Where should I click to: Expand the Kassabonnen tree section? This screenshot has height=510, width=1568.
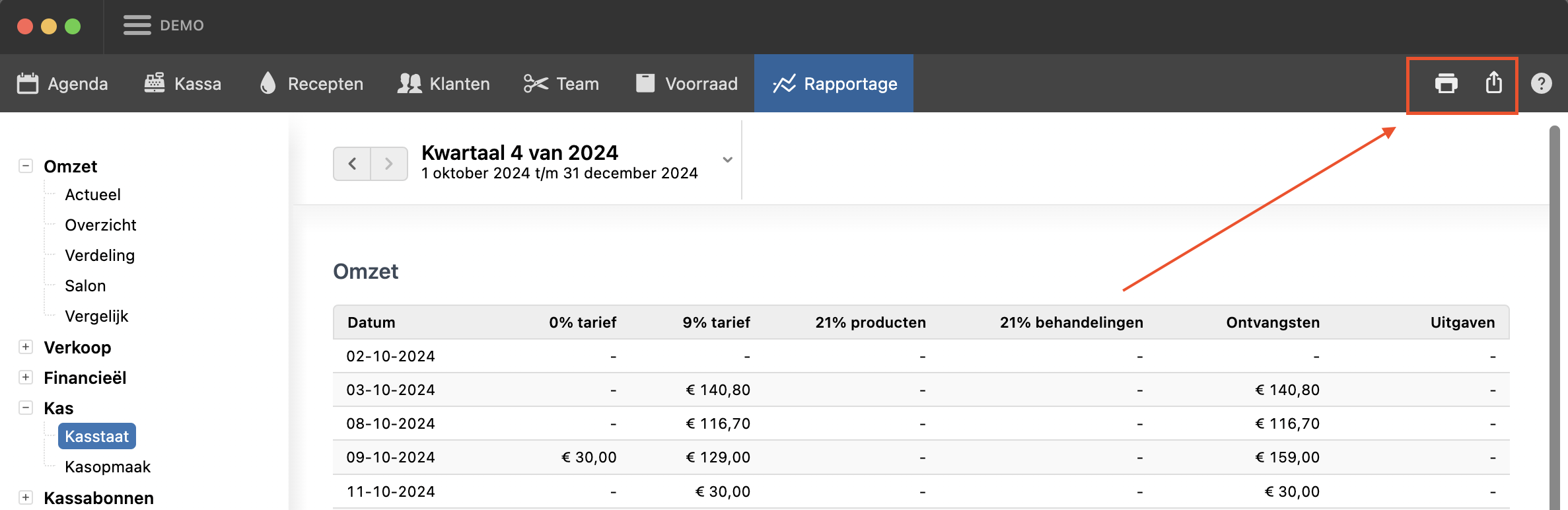[x=26, y=497]
